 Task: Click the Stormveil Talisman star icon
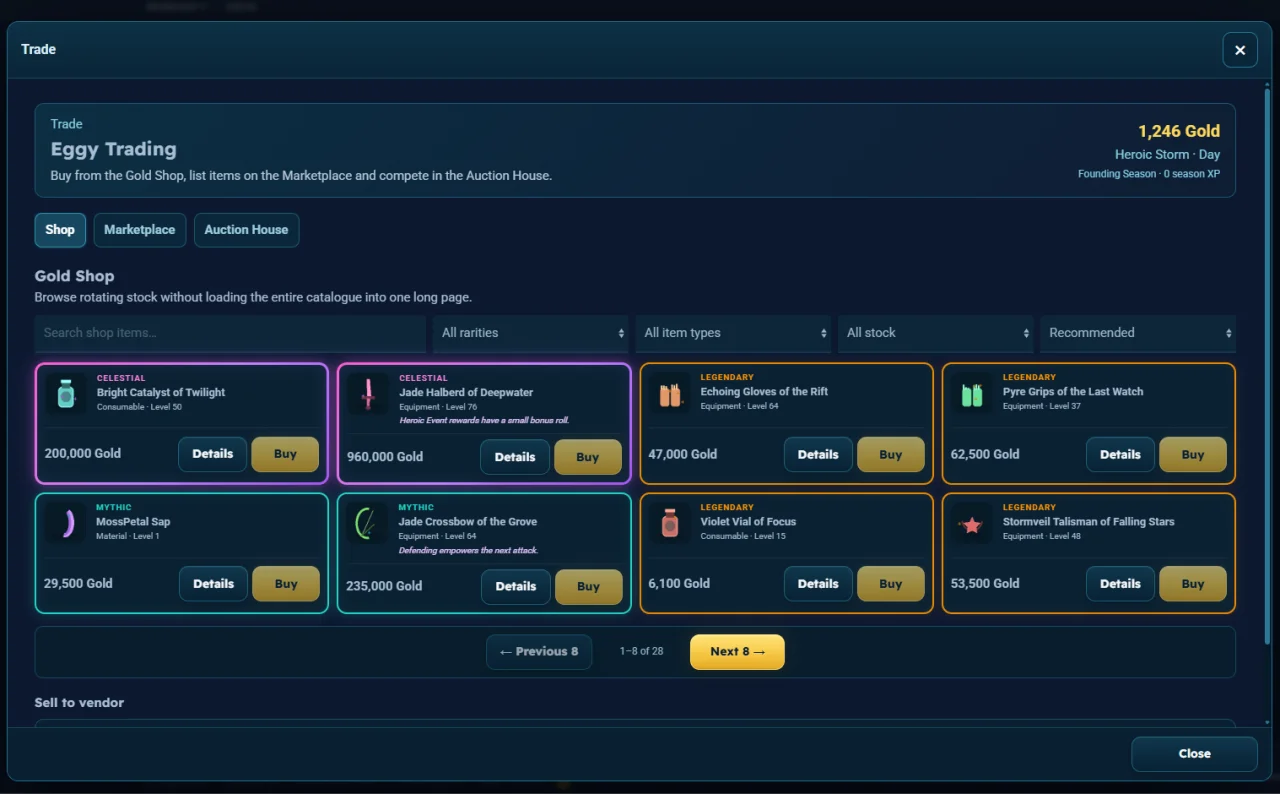pos(972,523)
